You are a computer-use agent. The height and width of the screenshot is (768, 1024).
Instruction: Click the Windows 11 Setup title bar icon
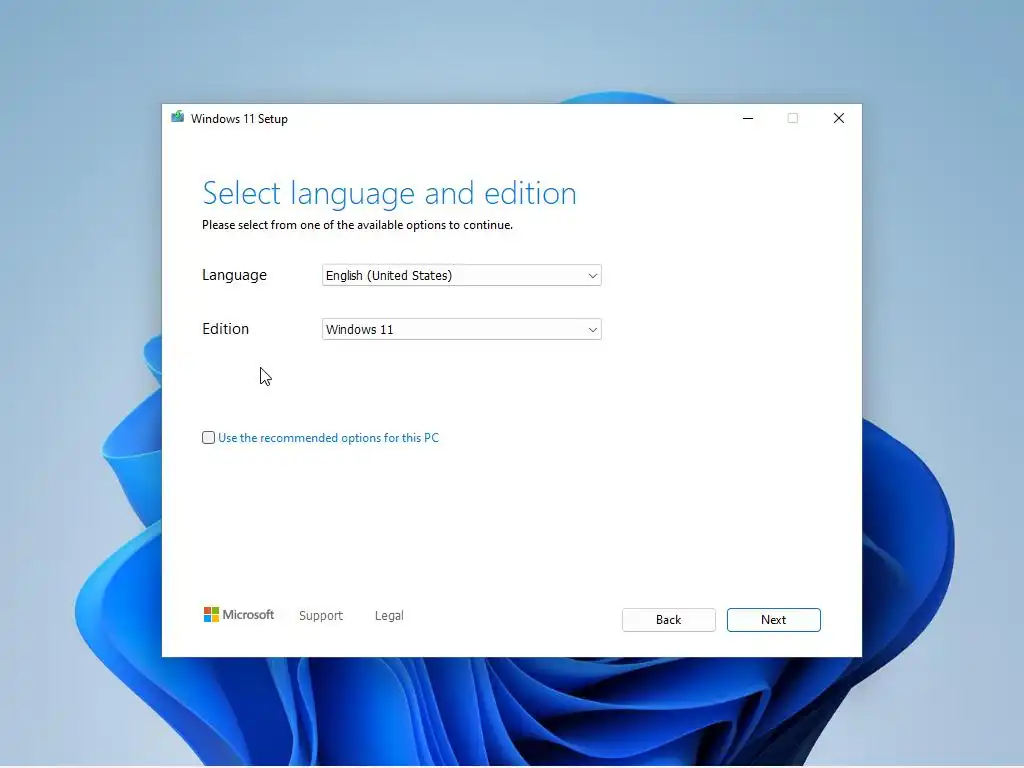tap(177, 118)
